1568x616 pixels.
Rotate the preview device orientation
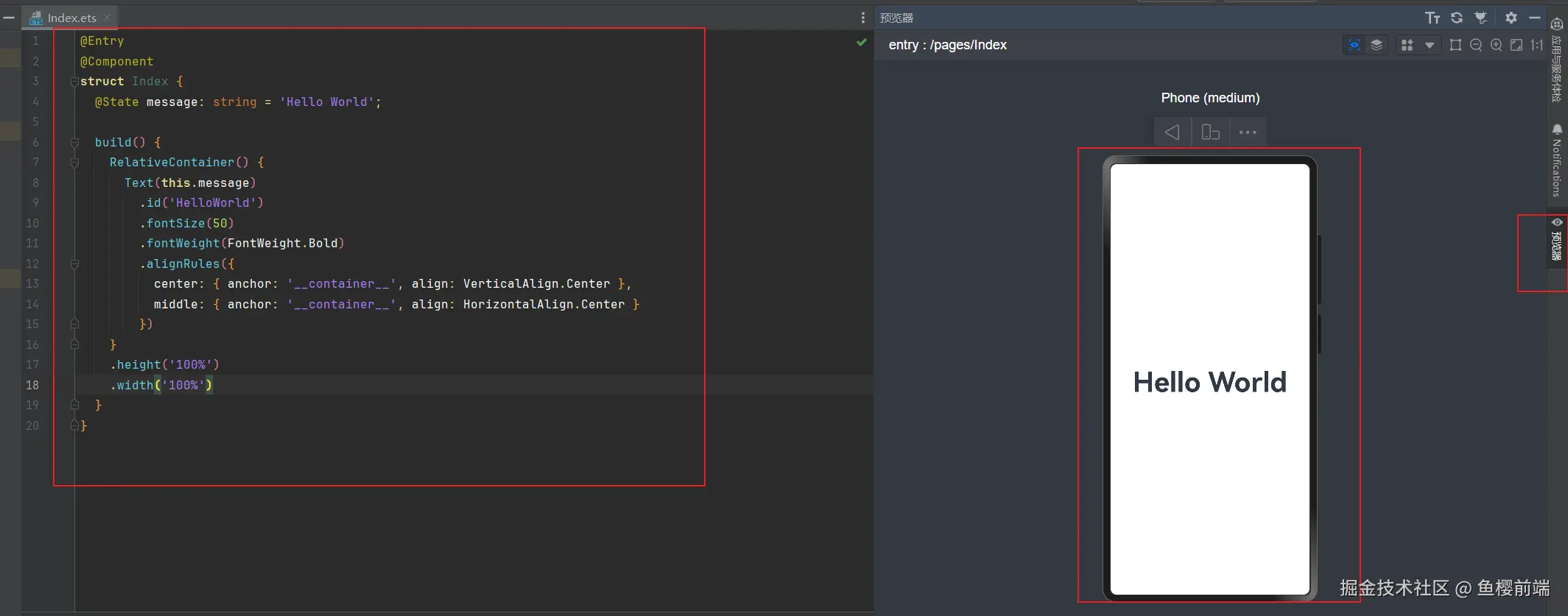(1210, 132)
